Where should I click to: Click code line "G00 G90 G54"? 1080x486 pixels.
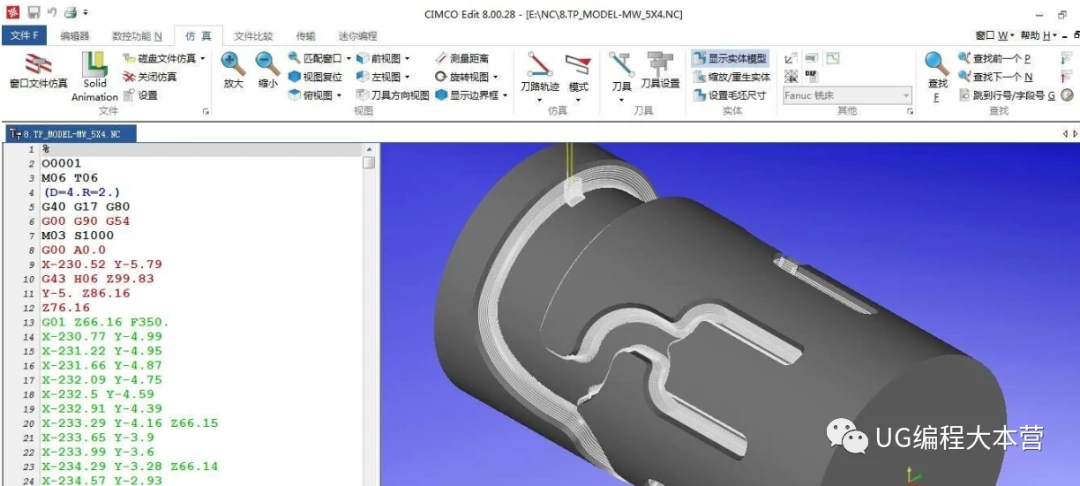tap(86, 221)
